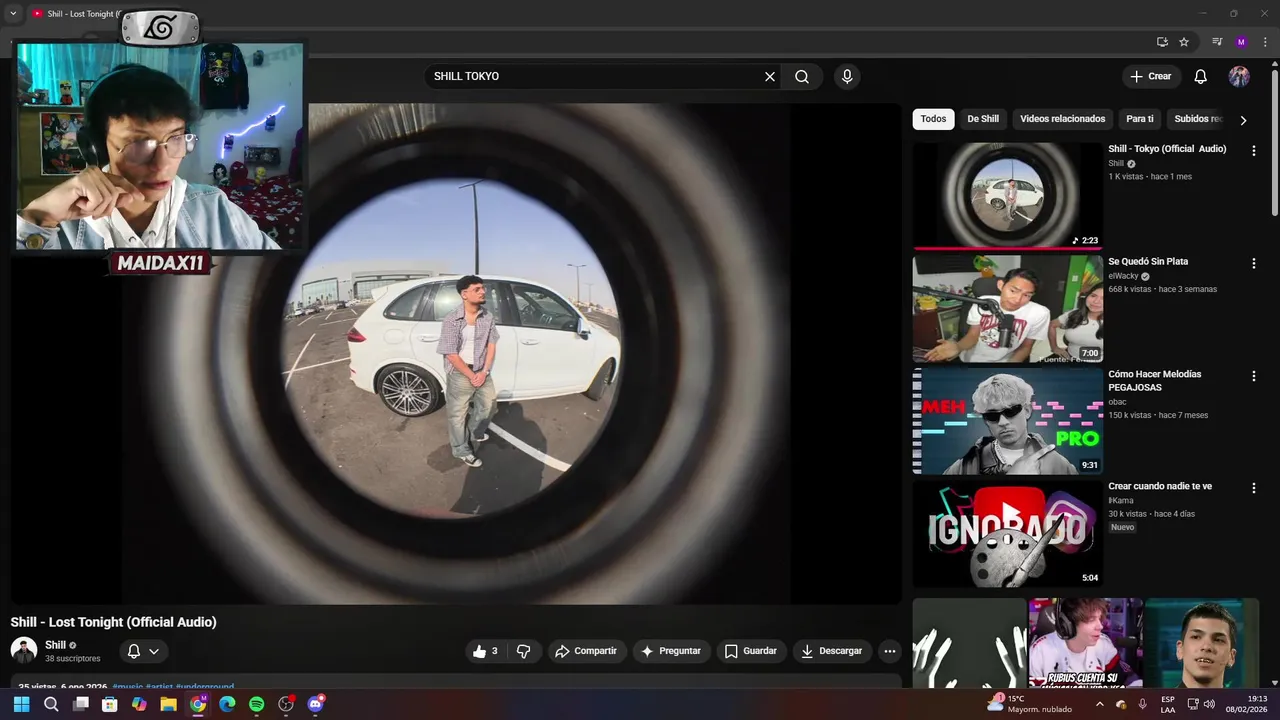Open Shill channel avatar below the video
The image size is (1280, 720).
(x=24, y=650)
